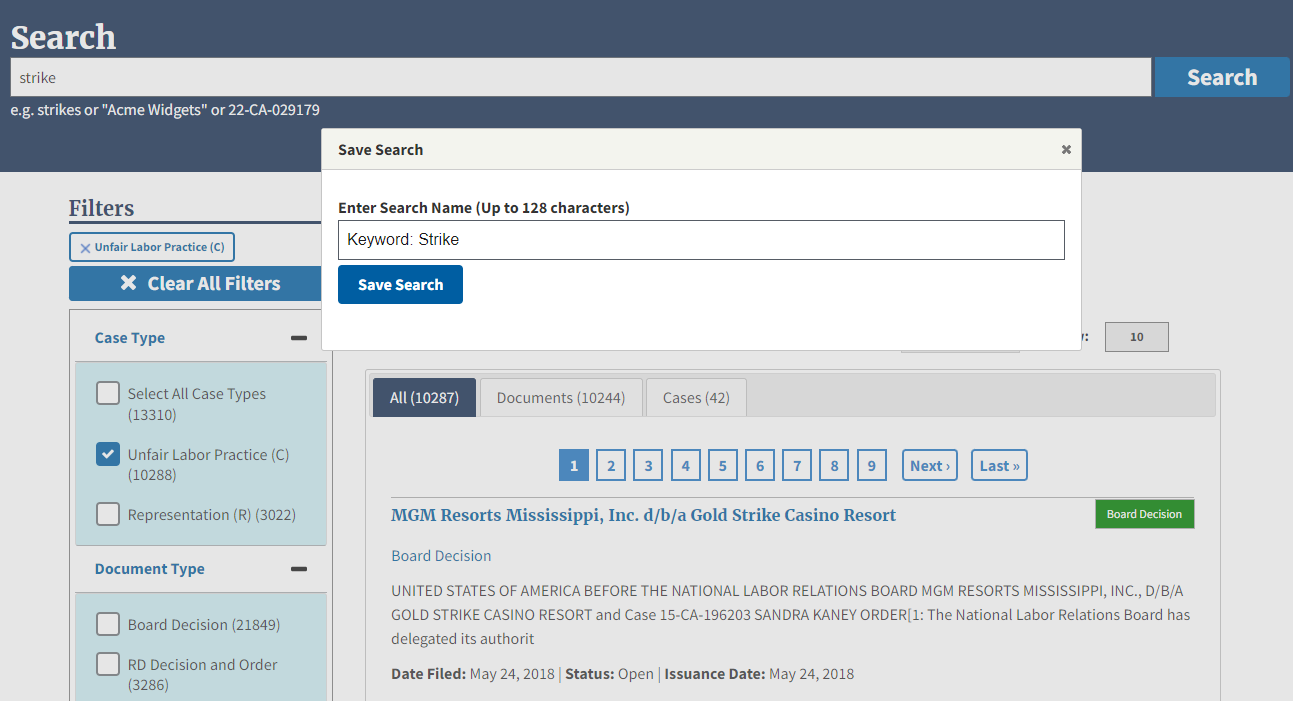This screenshot has width=1293, height=701.
Task: Remove the Unfair Labor Practice filter tag
Action: click(x=85, y=248)
